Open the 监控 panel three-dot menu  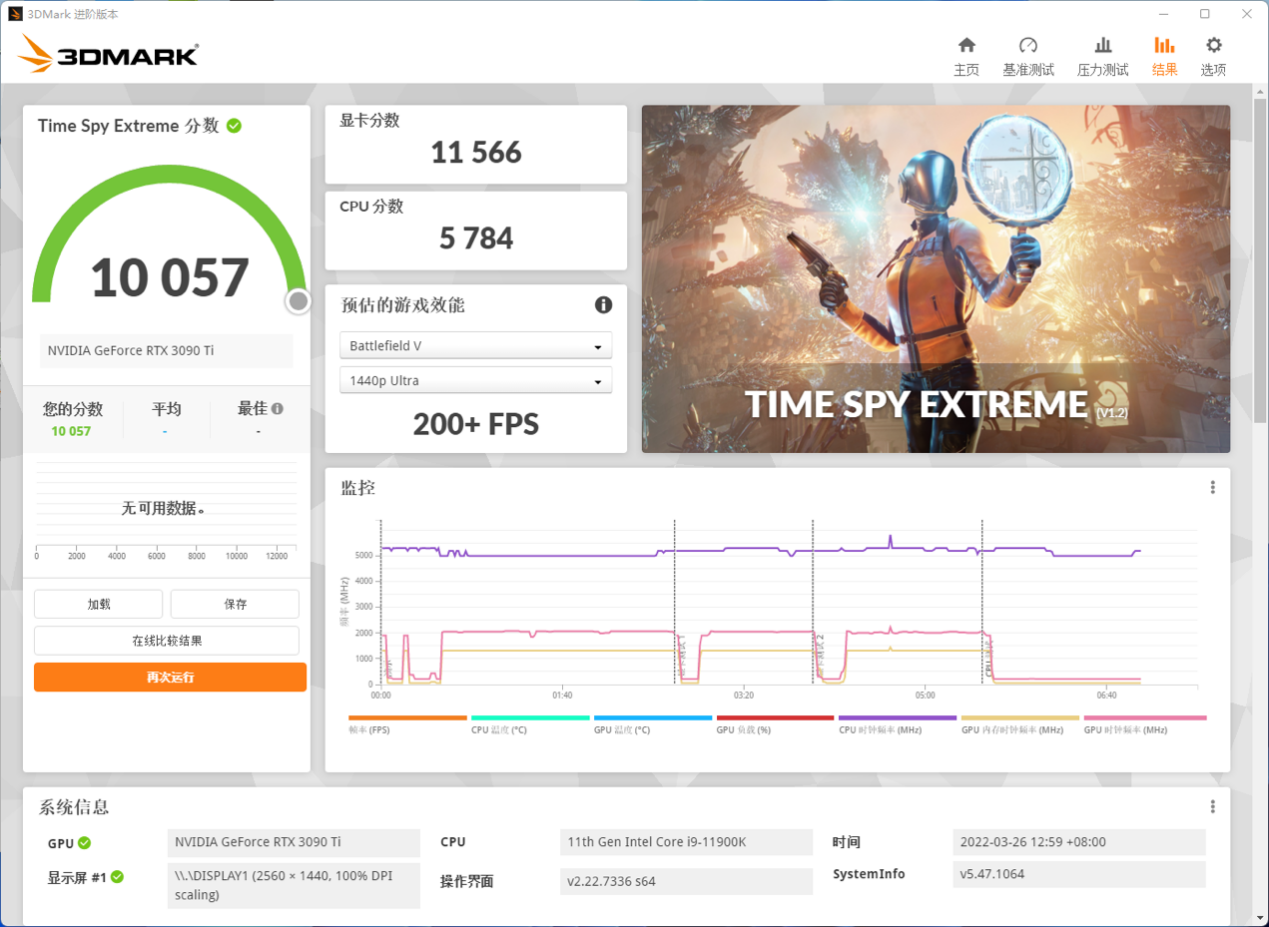[1212, 487]
